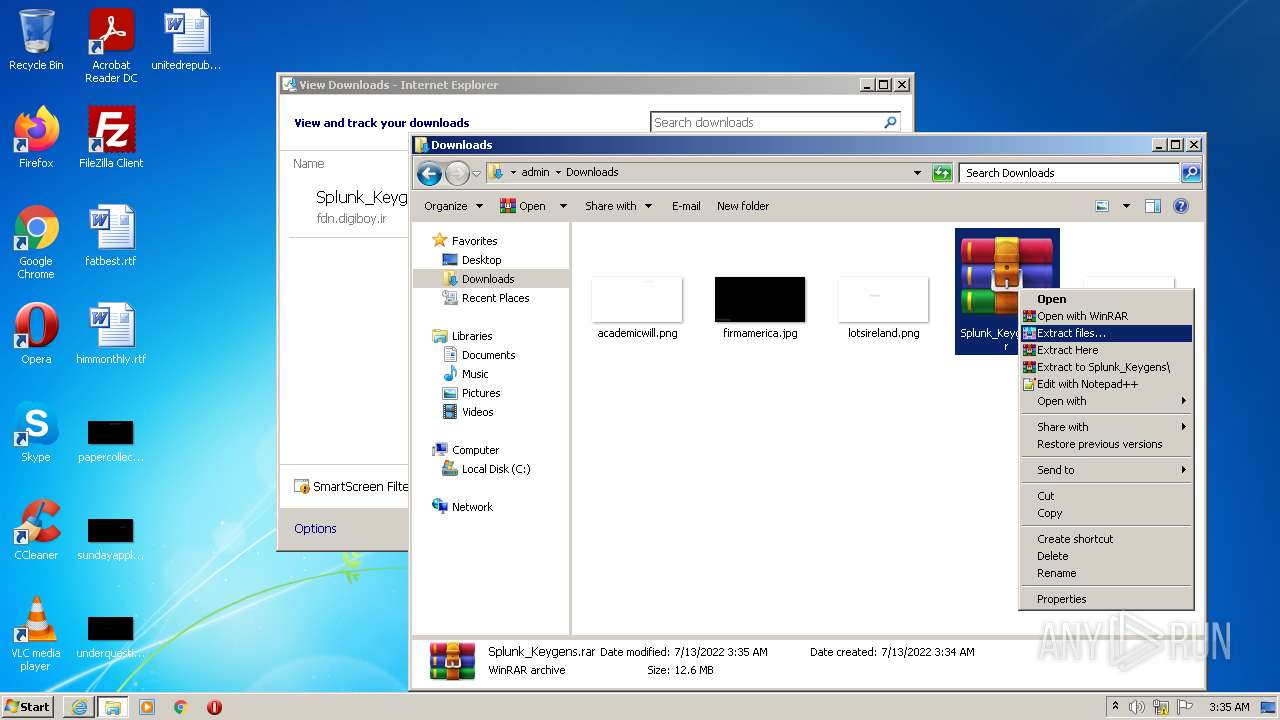Image resolution: width=1280 pixels, height=720 pixels.
Task: Toggle the preview pane button
Action: [x=1152, y=206]
